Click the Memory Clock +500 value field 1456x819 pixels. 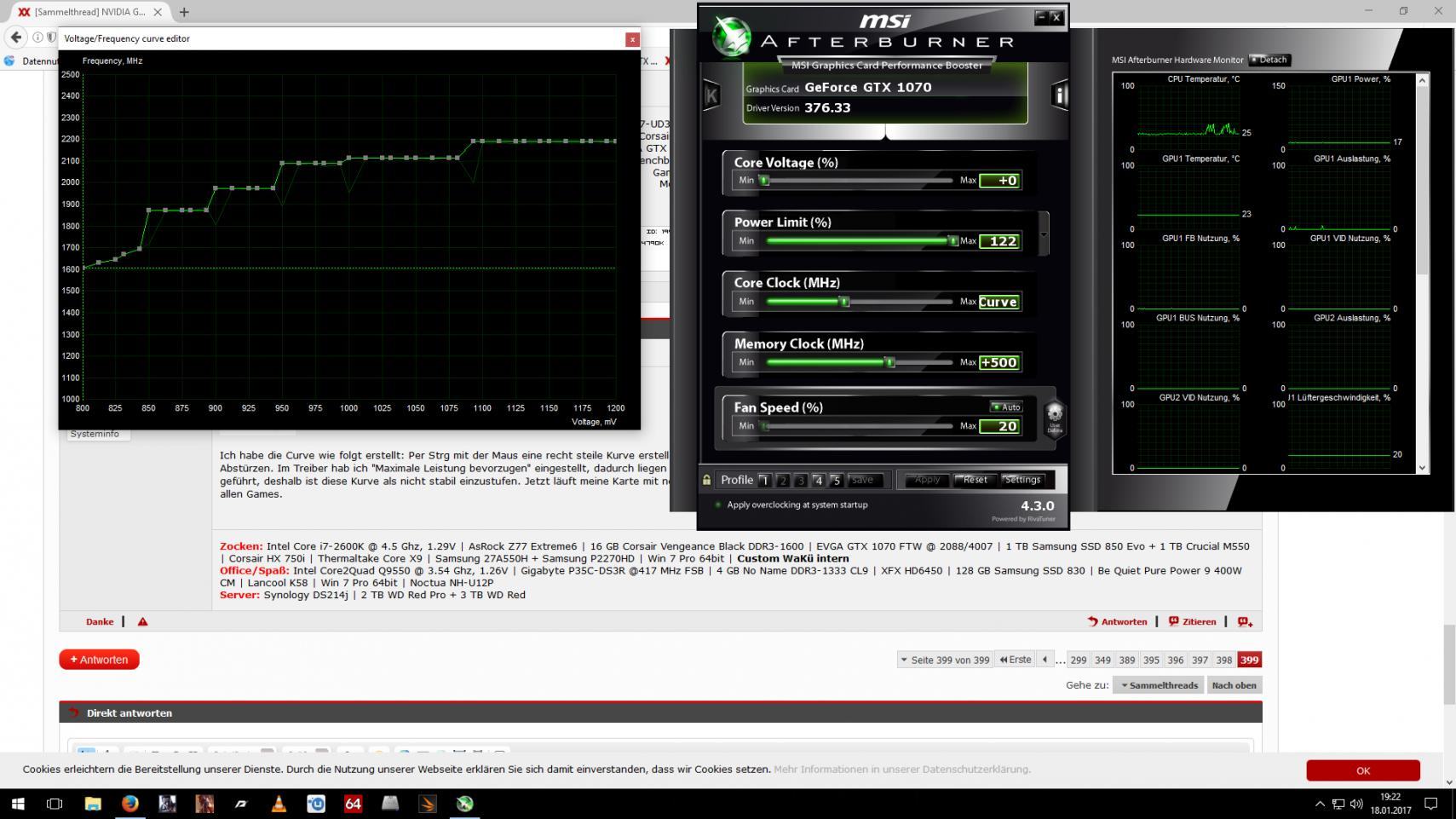point(999,362)
